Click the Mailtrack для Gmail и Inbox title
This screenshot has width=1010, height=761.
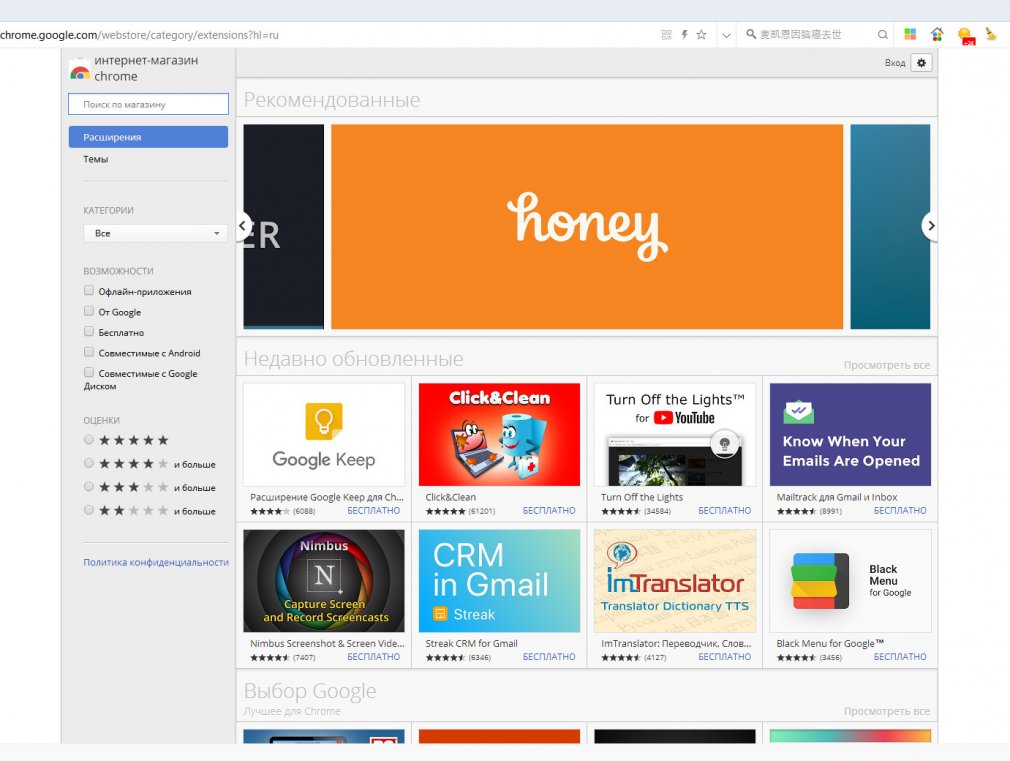[837, 497]
